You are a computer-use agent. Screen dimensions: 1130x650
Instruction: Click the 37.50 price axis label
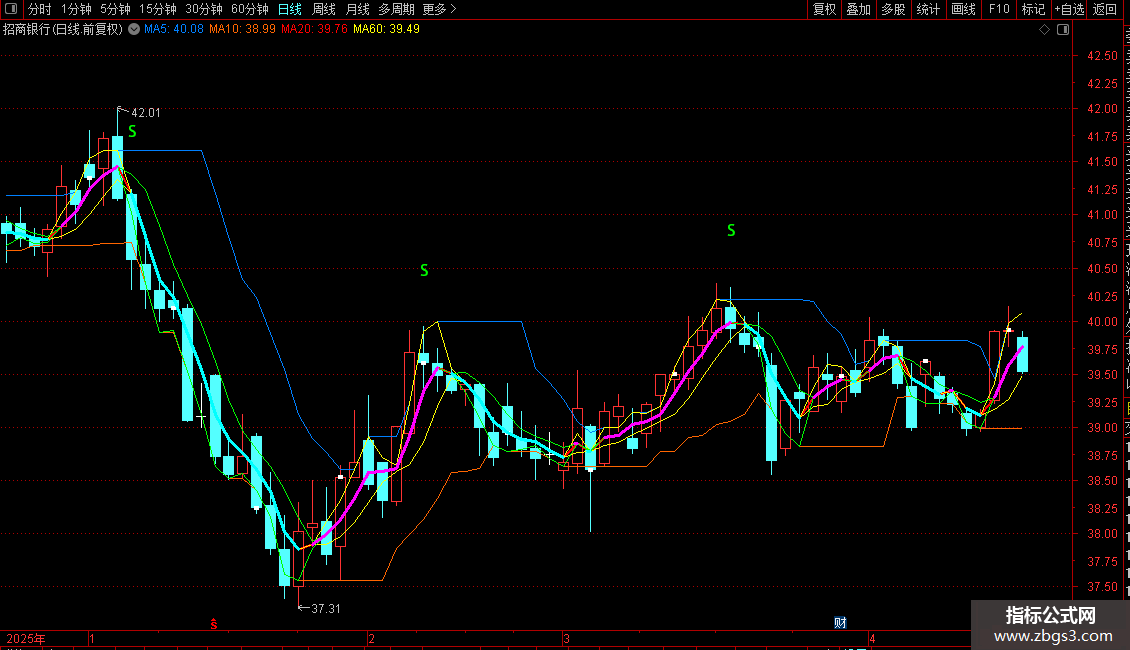pos(1102,587)
